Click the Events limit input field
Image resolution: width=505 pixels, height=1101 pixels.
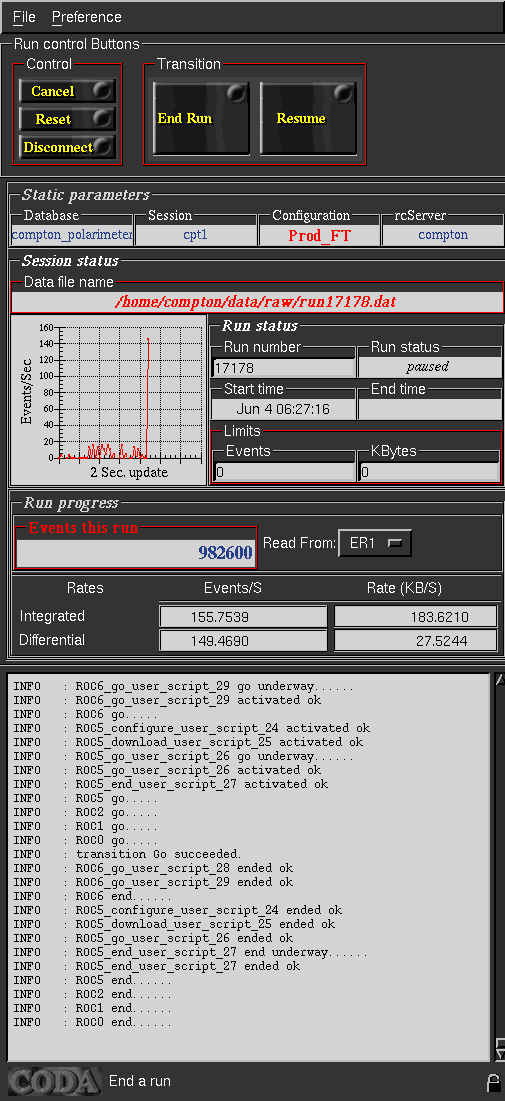pos(284,472)
